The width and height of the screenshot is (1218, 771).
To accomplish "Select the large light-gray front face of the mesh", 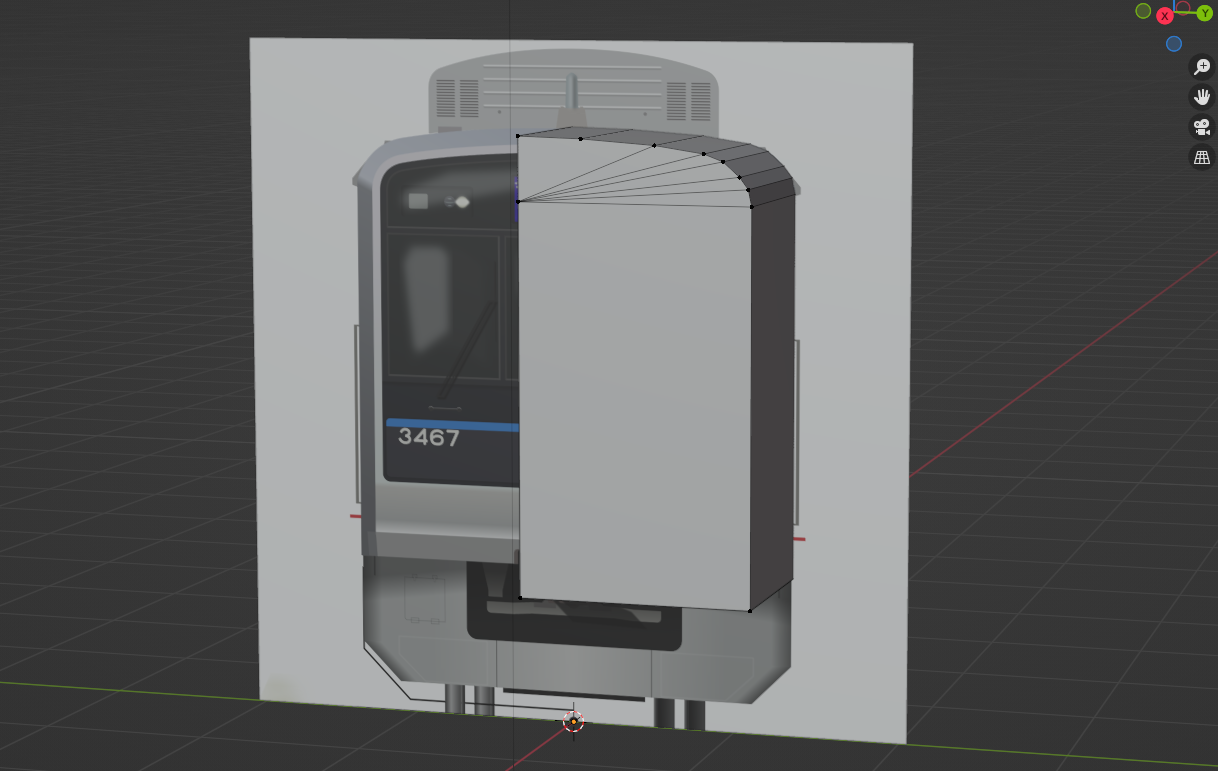I will (634, 400).
